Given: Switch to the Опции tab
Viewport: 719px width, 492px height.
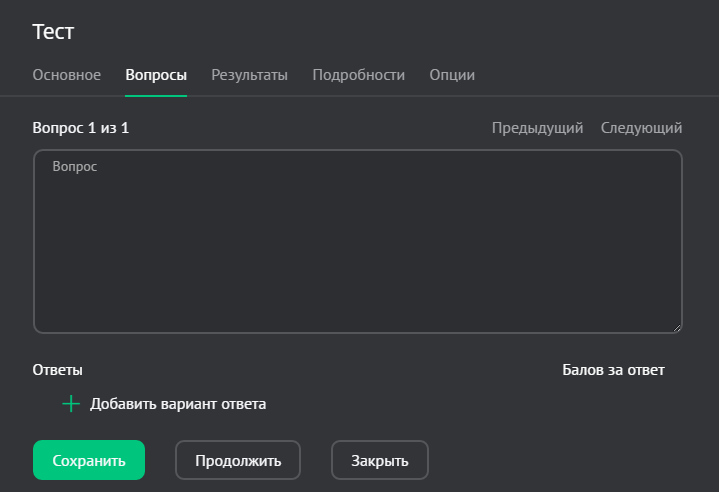Looking at the screenshot, I should 452,75.
